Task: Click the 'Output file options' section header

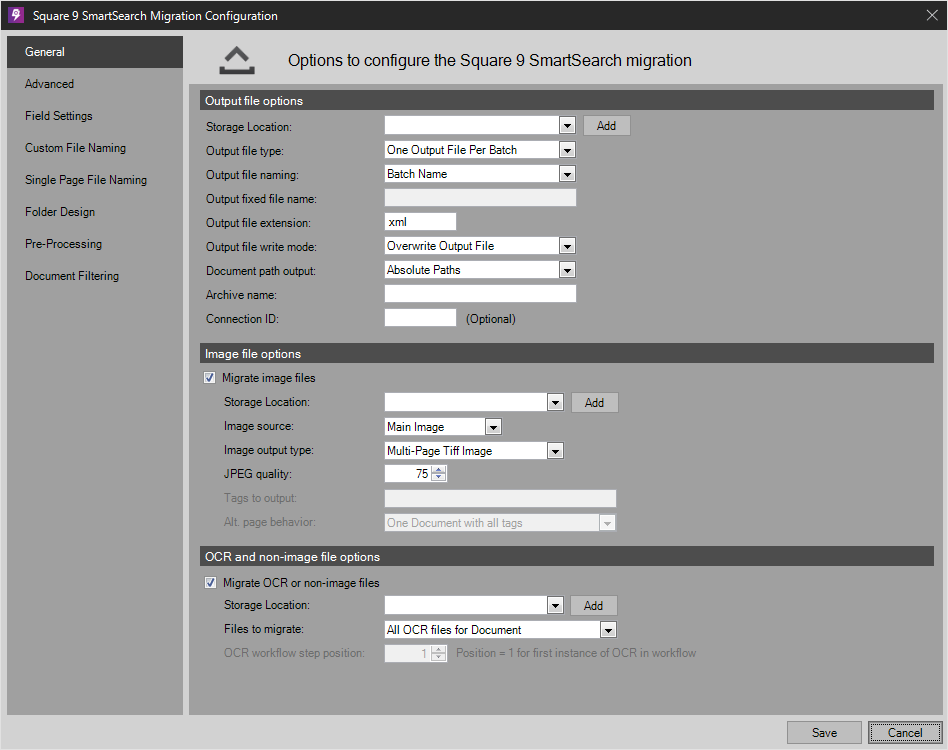Action: [x=567, y=101]
